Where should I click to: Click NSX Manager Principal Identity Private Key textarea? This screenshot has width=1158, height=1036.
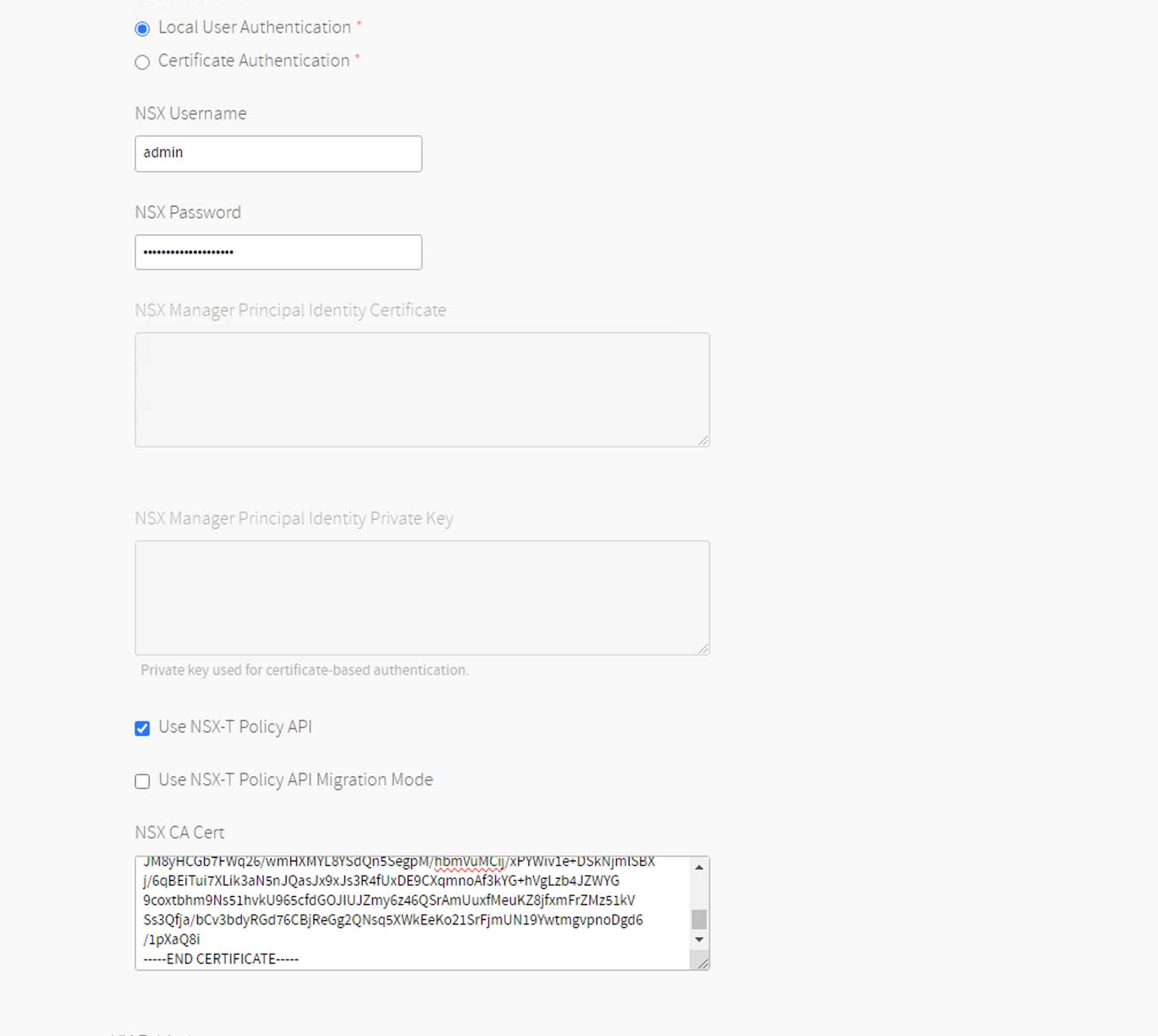pos(422,598)
